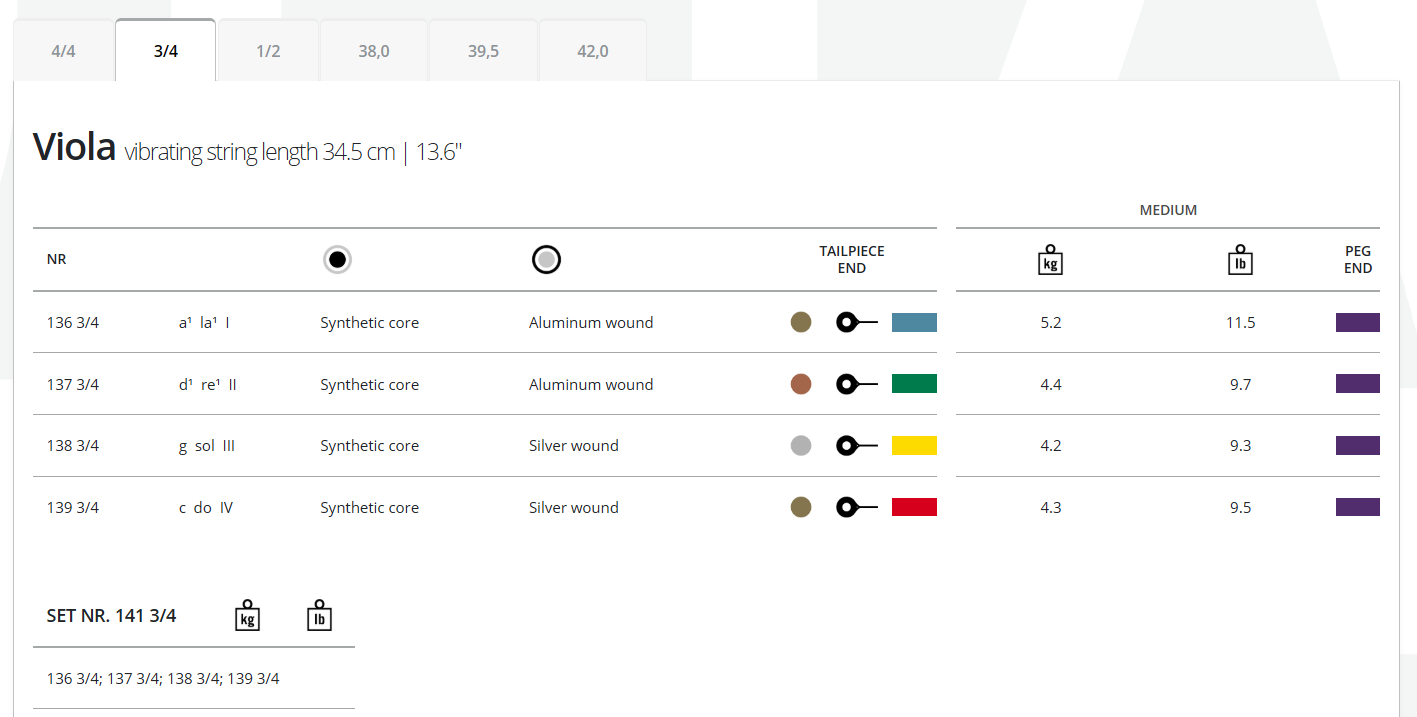Click the core material icon in table header
The height and width of the screenshot is (717, 1417).
coord(338,260)
